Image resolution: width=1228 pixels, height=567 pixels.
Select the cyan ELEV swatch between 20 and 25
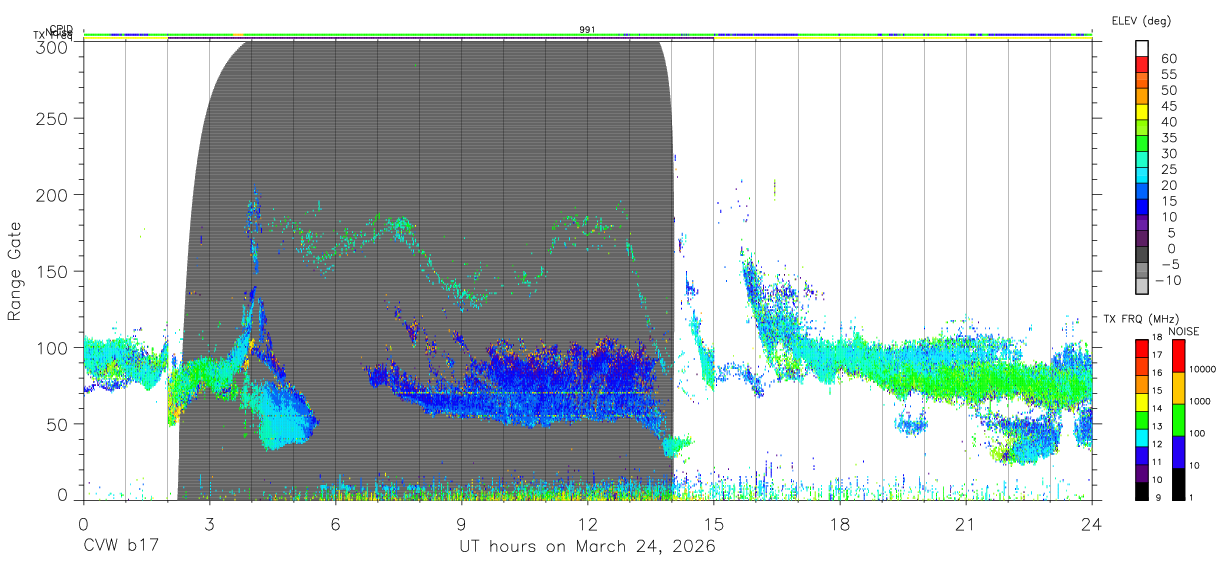tap(1143, 177)
